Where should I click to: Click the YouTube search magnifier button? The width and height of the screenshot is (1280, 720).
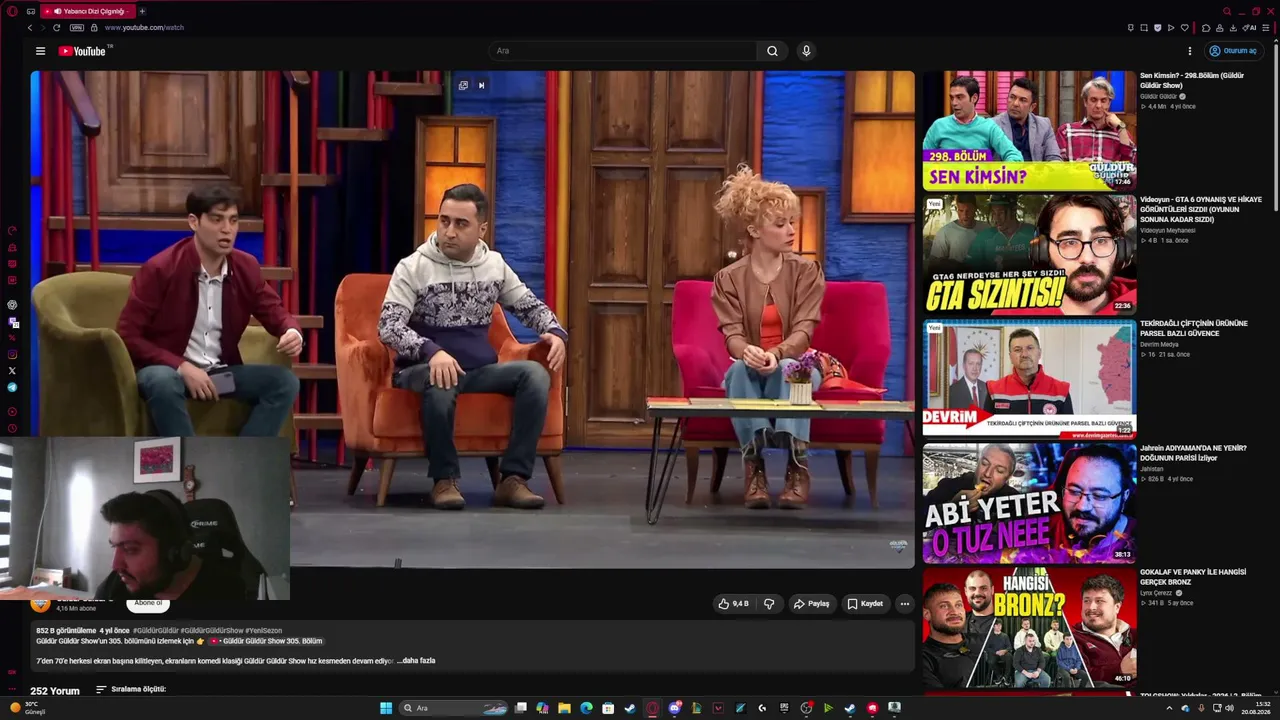coord(772,51)
